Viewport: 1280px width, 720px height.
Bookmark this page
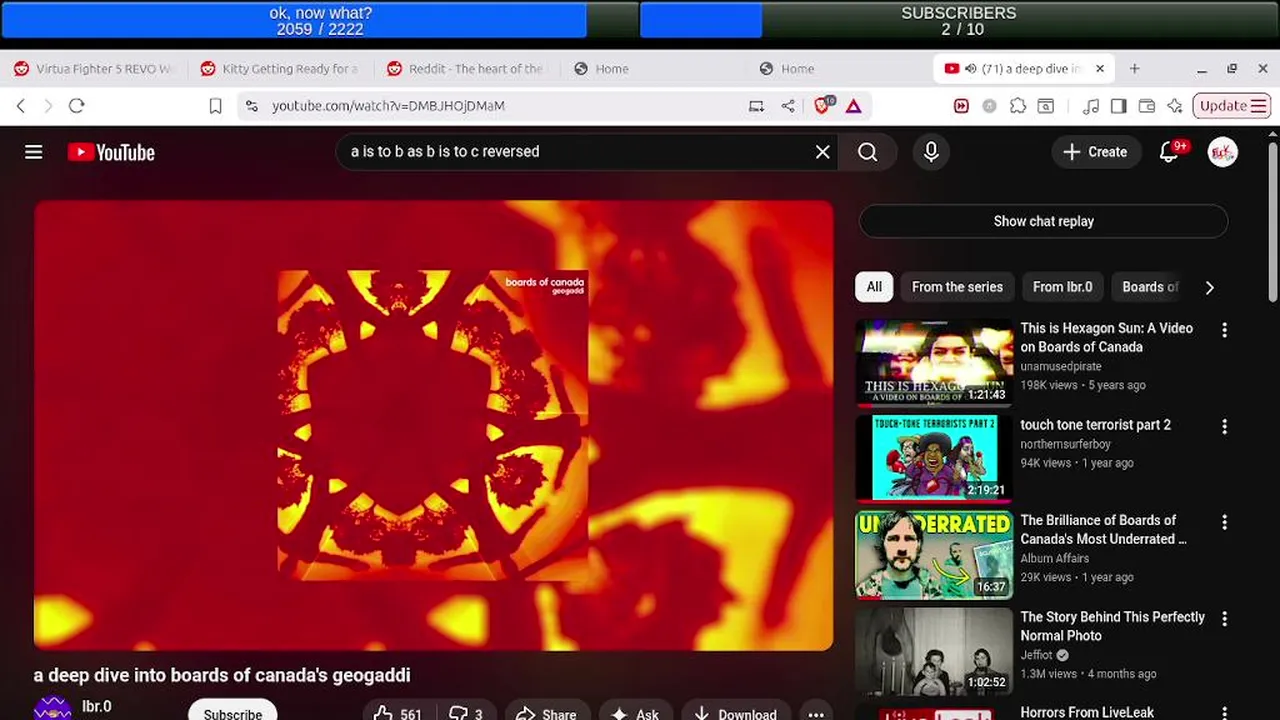(215, 106)
